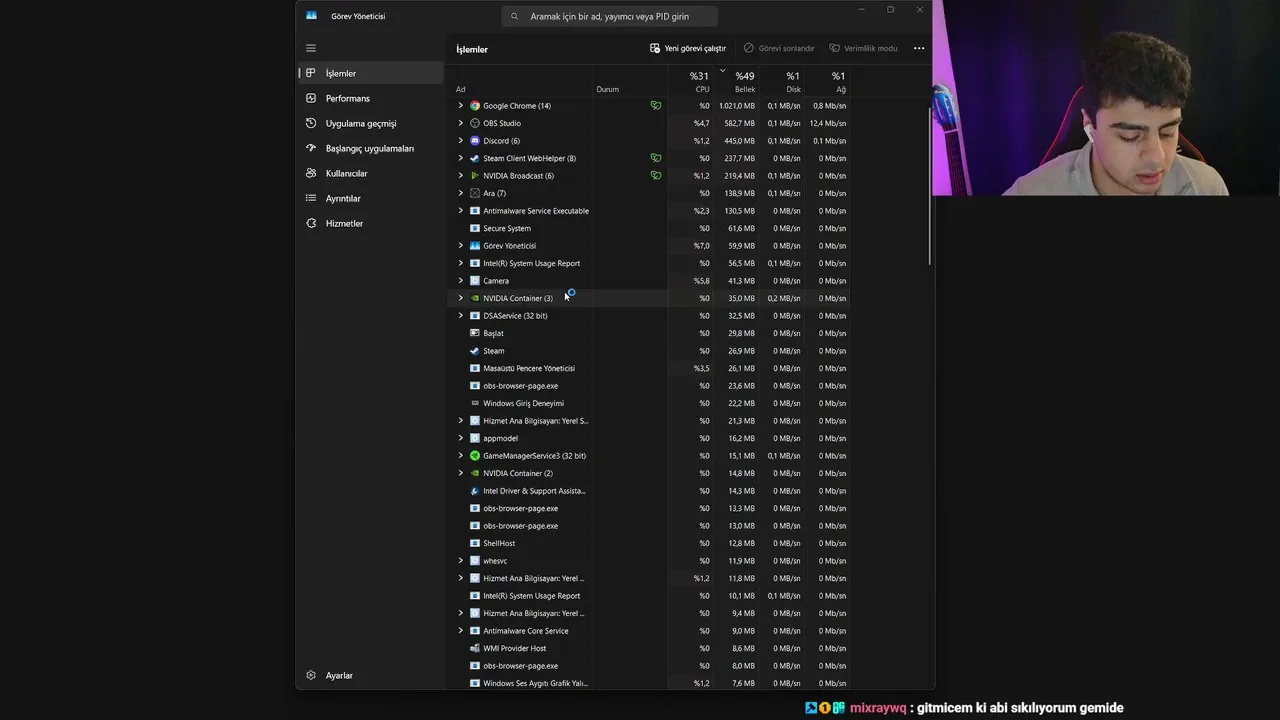
Task: Click OBS Studio network value 12,4 Mb/sn
Action: click(x=829, y=123)
